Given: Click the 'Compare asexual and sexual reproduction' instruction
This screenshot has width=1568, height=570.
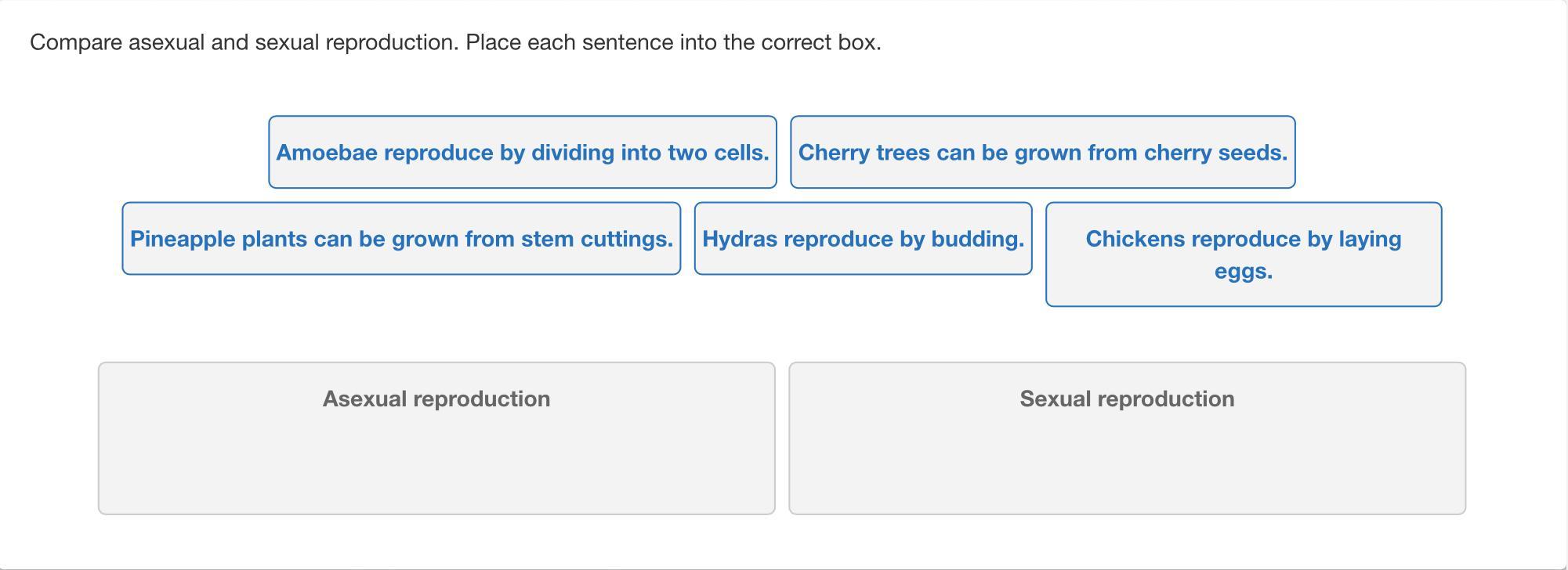Looking at the screenshot, I should pyautogui.click(x=244, y=42).
